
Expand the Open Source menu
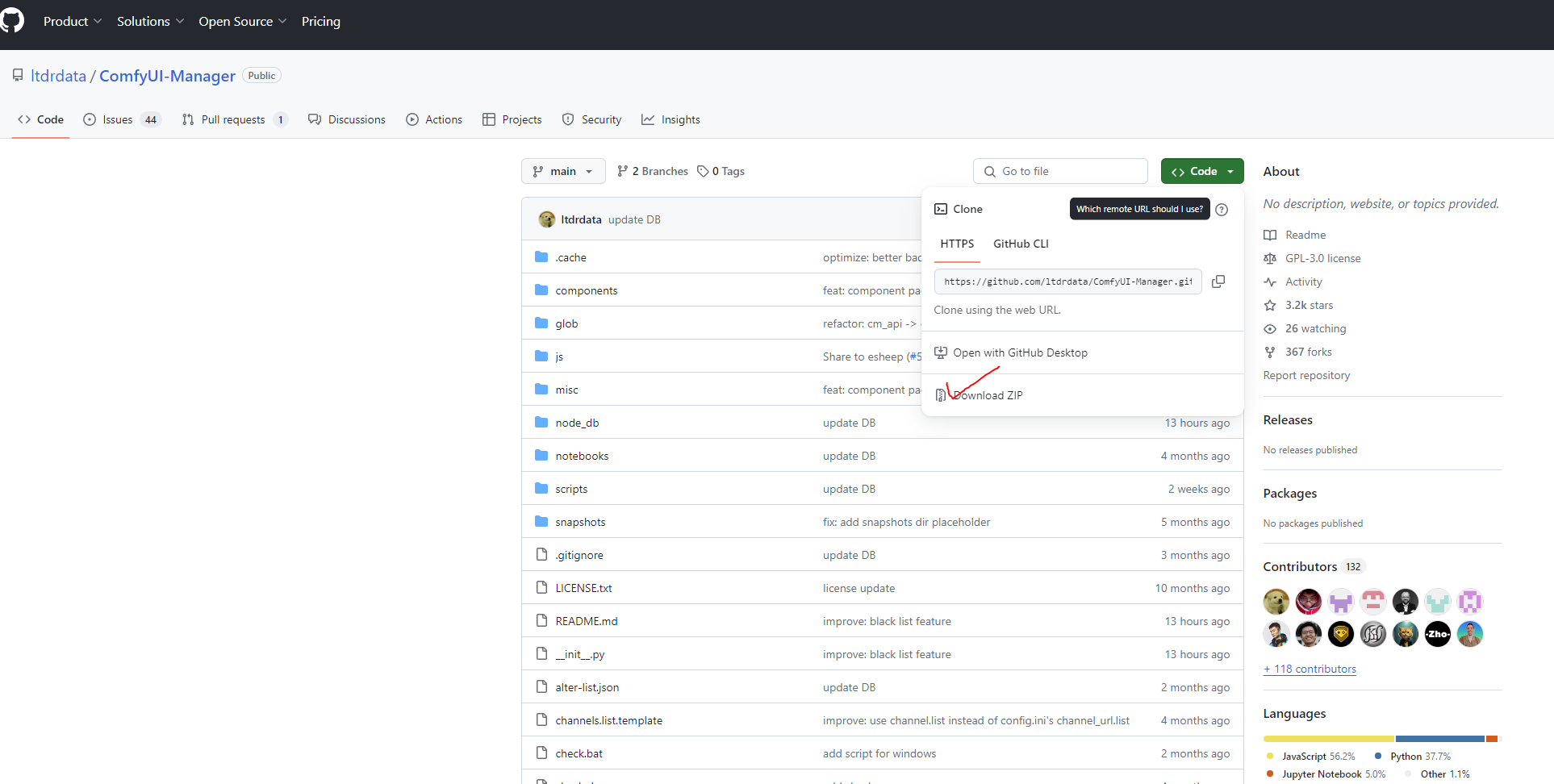pyautogui.click(x=243, y=21)
